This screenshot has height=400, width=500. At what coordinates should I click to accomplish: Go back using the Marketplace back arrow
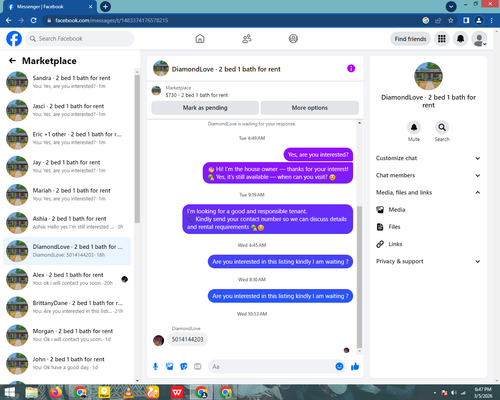[x=12, y=60]
